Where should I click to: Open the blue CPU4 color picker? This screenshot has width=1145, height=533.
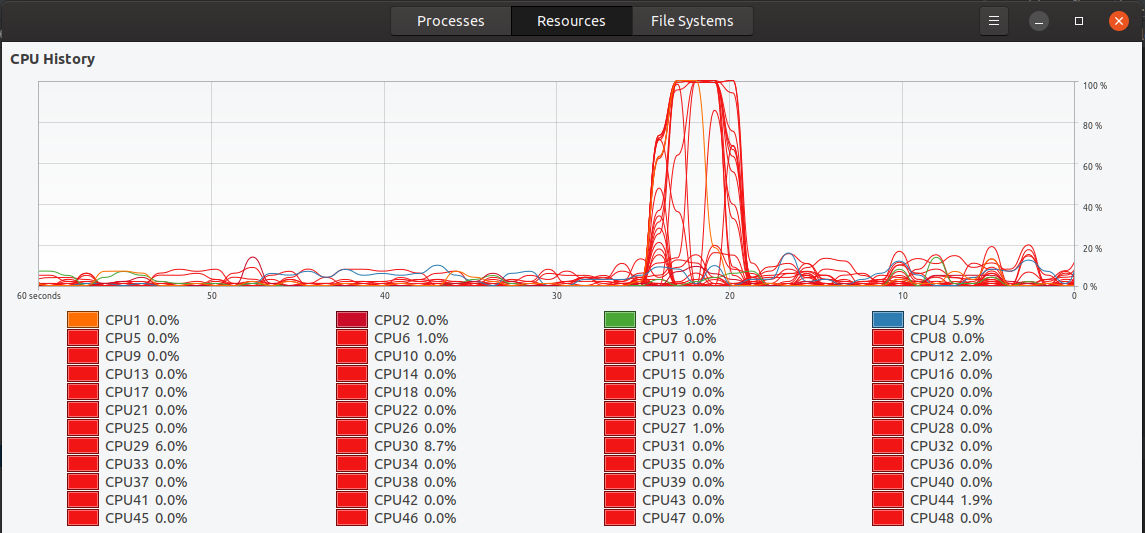pos(888,320)
